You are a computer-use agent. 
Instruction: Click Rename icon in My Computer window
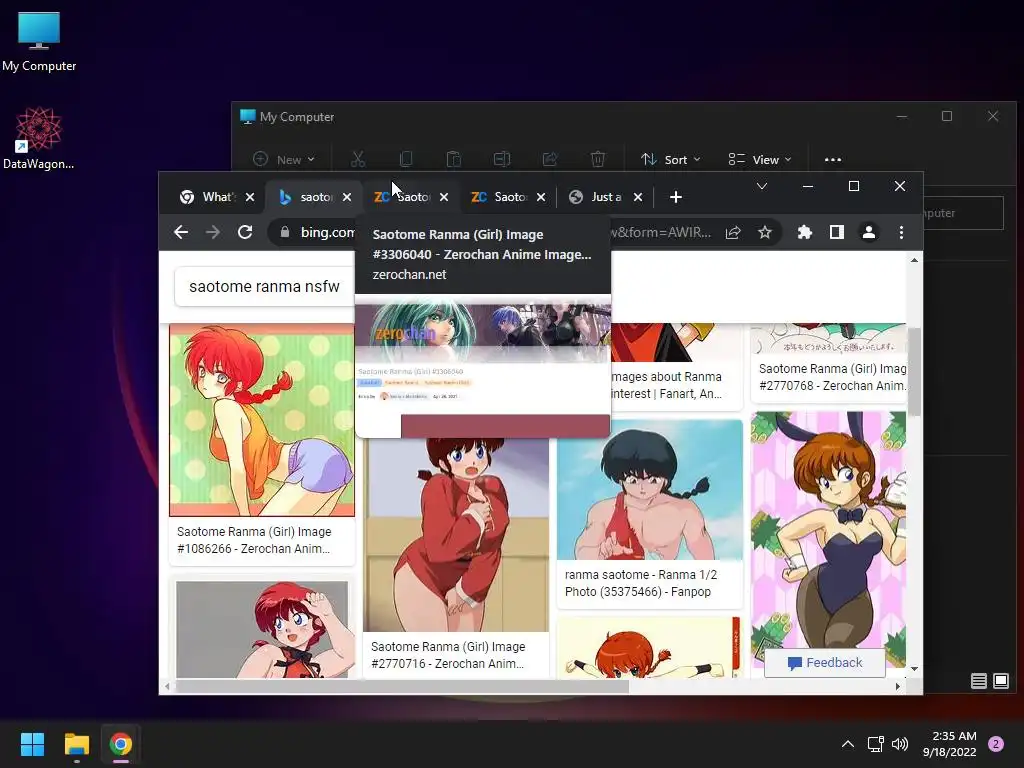(502, 159)
